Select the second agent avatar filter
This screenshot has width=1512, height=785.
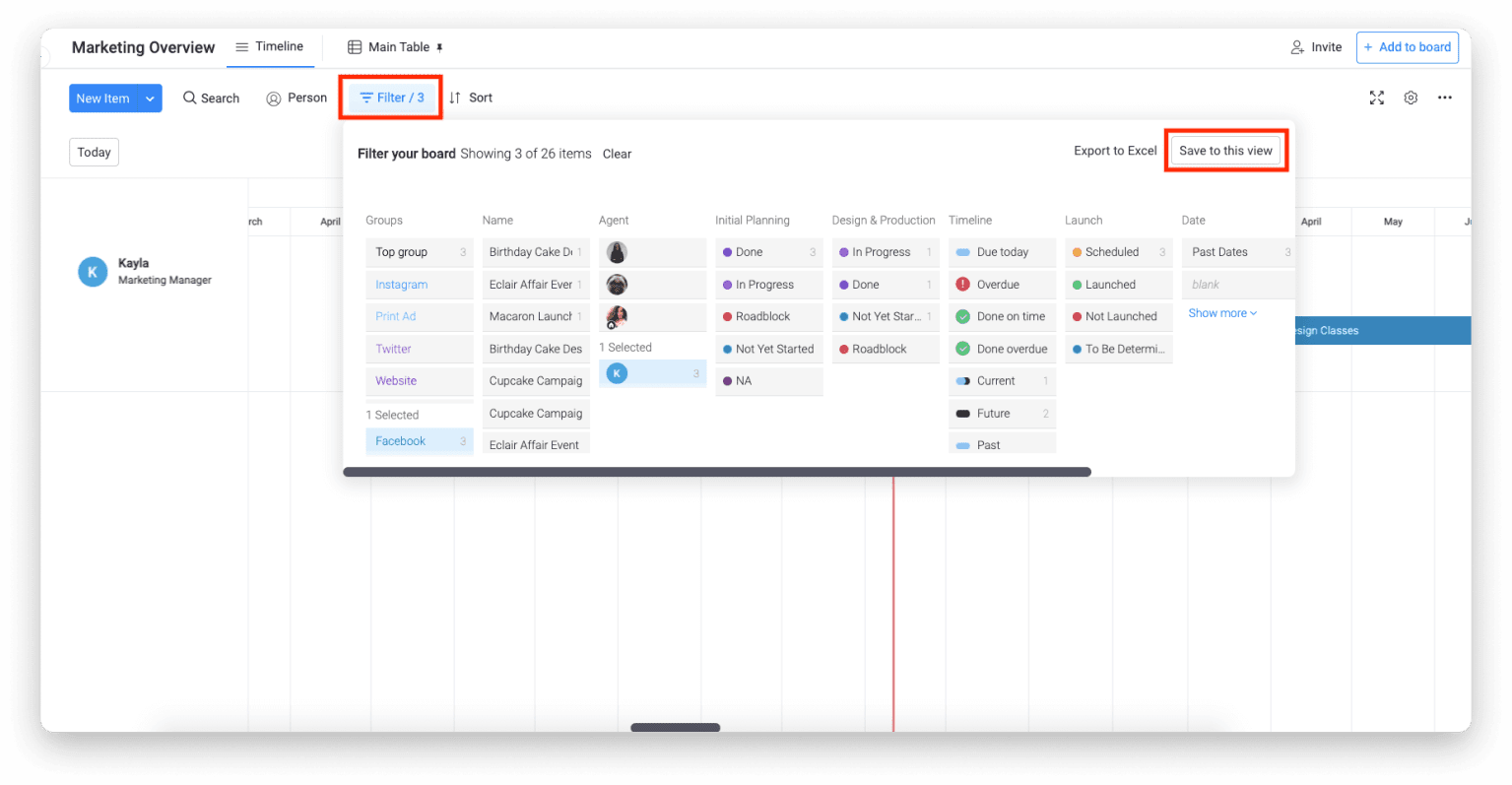(x=617, y=285)
